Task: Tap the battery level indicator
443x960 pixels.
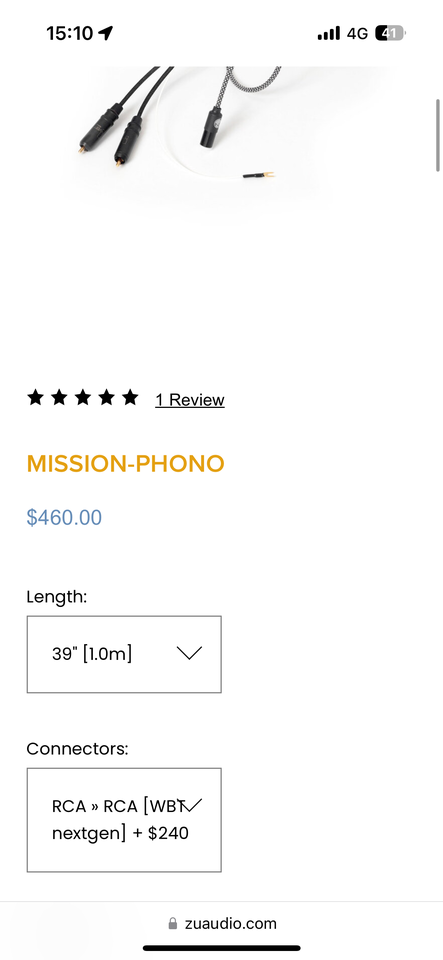Action: click(390, 33)
